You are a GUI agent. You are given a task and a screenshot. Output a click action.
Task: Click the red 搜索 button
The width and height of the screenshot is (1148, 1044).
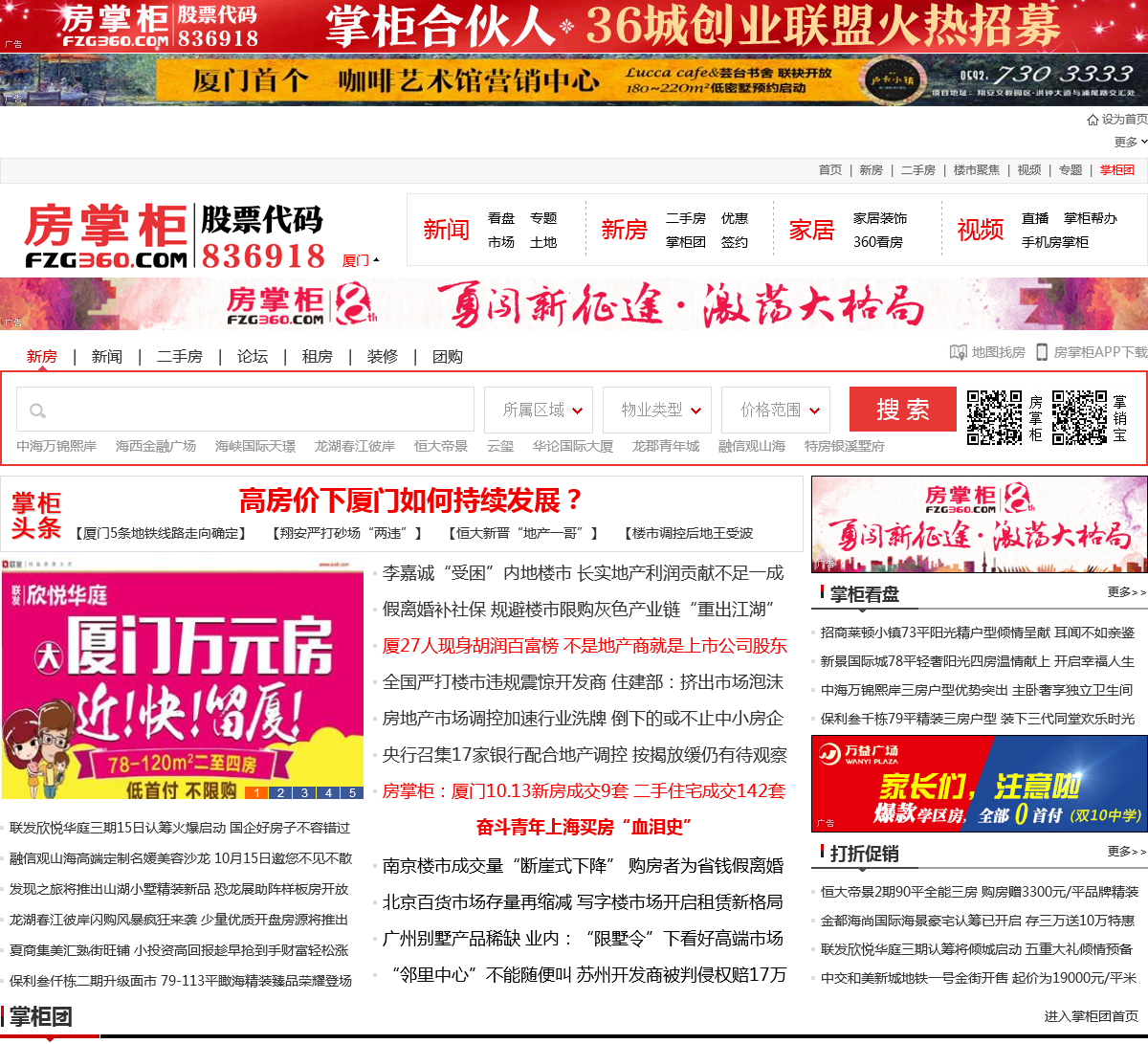[x=903, y=410]
